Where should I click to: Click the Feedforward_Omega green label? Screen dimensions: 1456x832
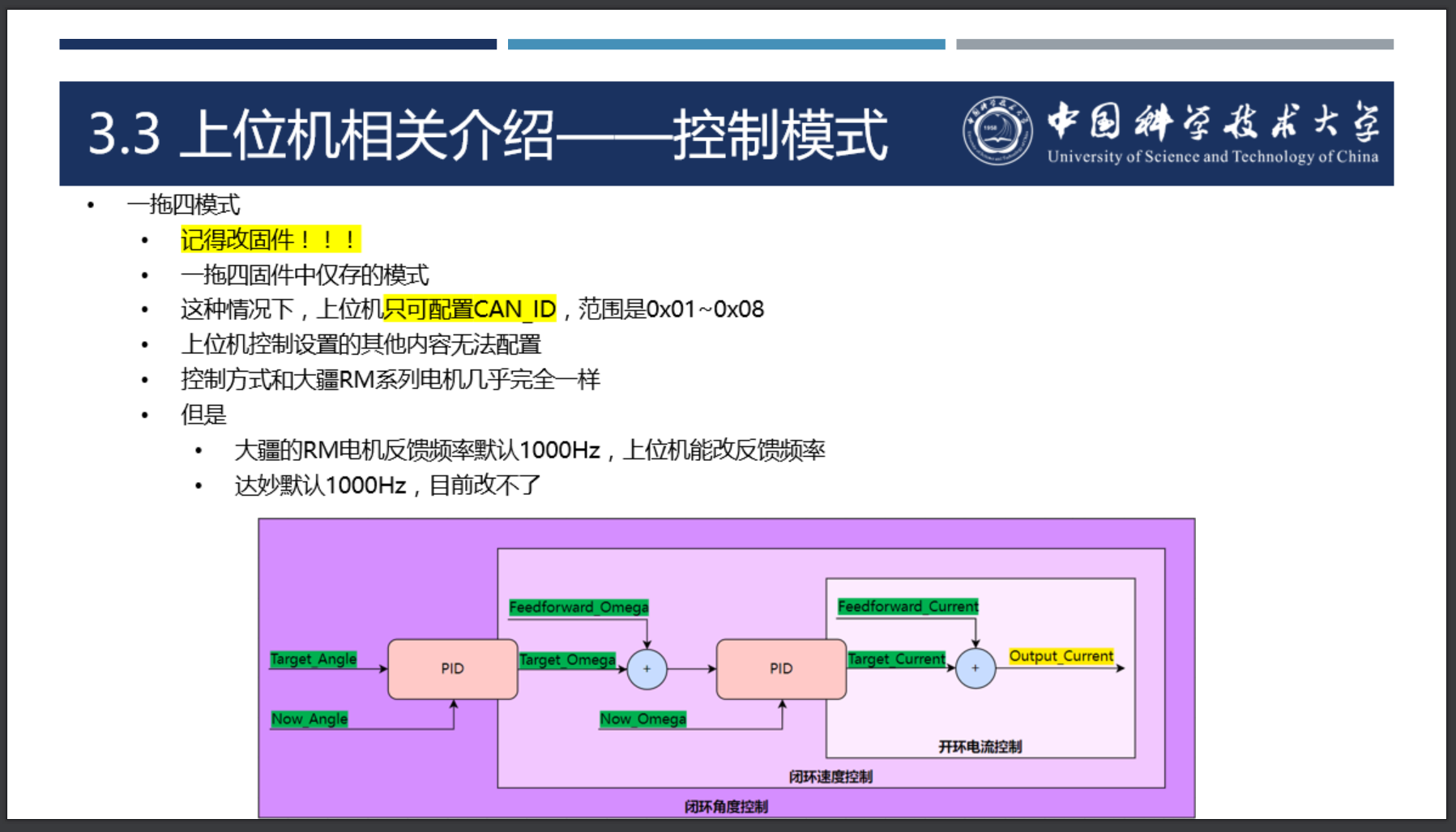click(579, 608)
